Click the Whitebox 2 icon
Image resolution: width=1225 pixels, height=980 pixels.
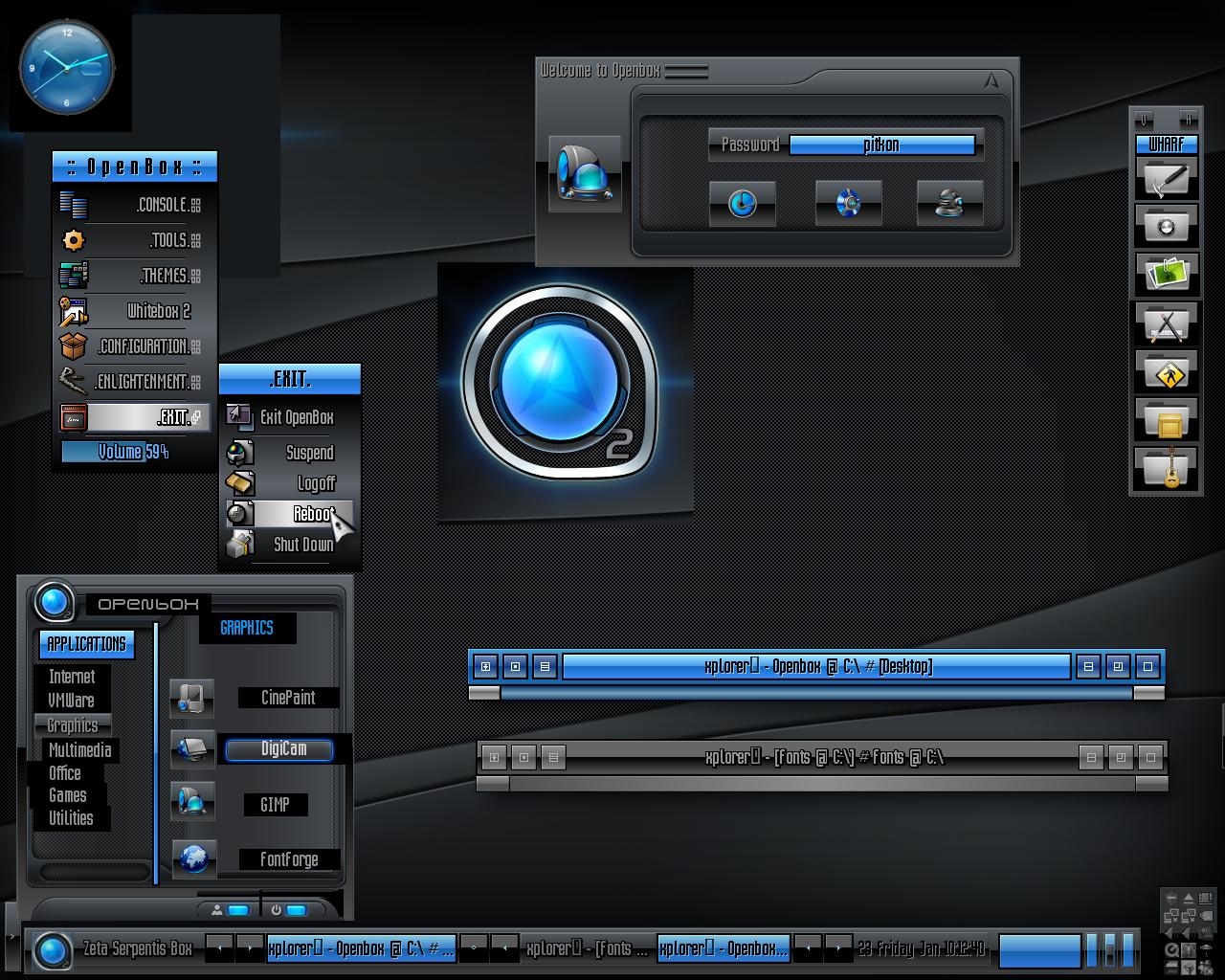(x=73, y=311)
